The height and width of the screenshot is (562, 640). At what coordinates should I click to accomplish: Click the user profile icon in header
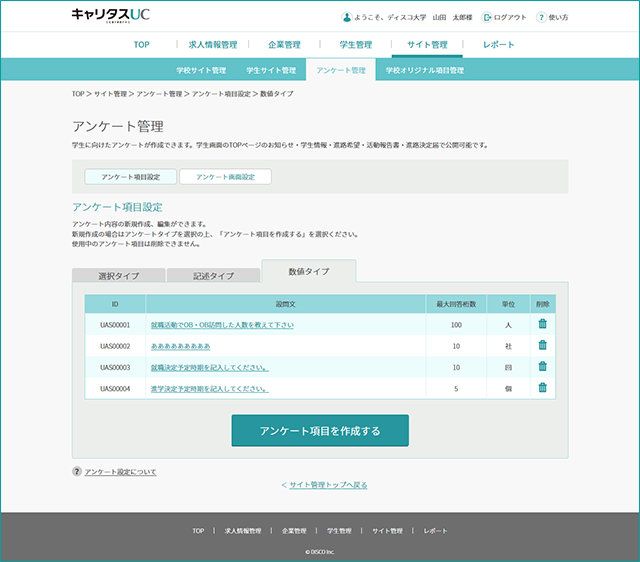point(346,17)
